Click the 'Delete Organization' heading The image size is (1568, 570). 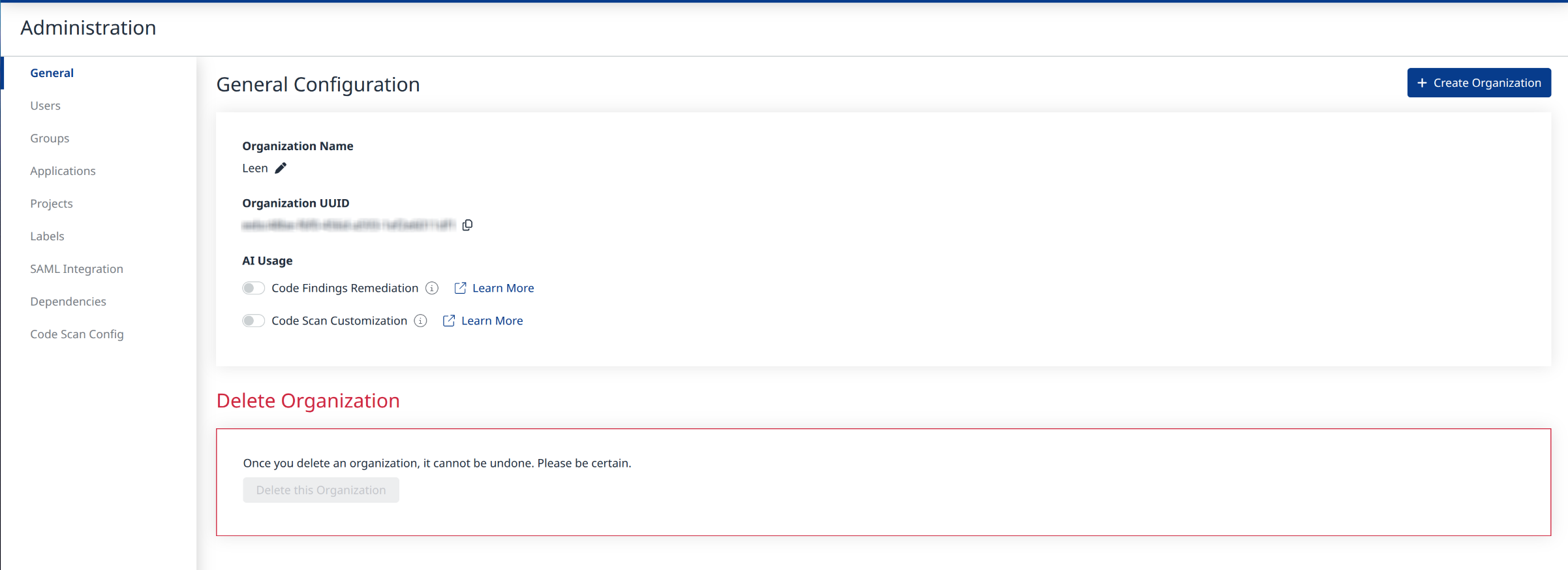tap(308, 400)
